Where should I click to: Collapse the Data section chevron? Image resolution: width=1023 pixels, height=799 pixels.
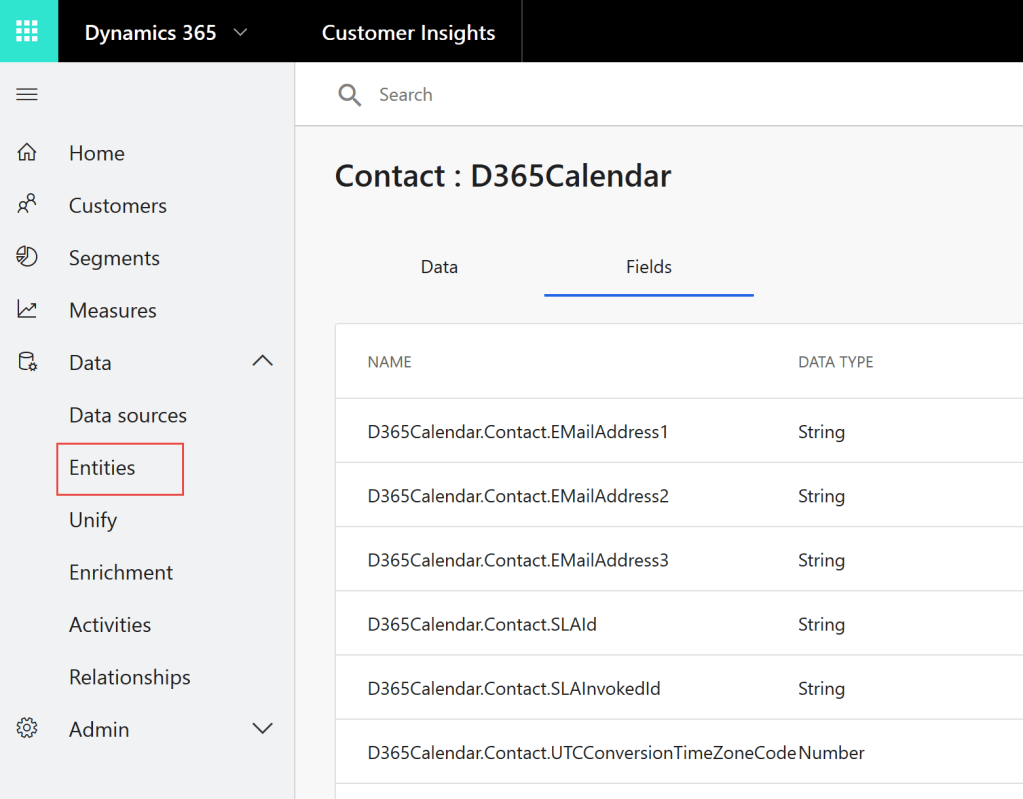[x=262, y=362]
